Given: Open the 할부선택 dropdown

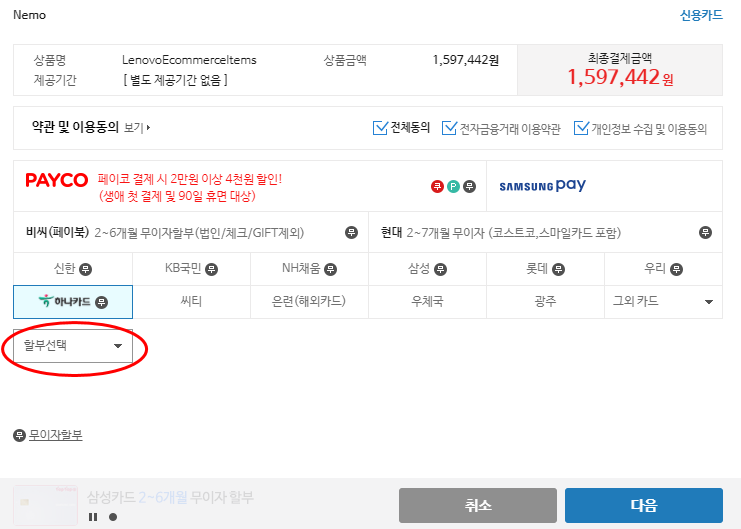Looking at the screenshot, I should [73, 346].
